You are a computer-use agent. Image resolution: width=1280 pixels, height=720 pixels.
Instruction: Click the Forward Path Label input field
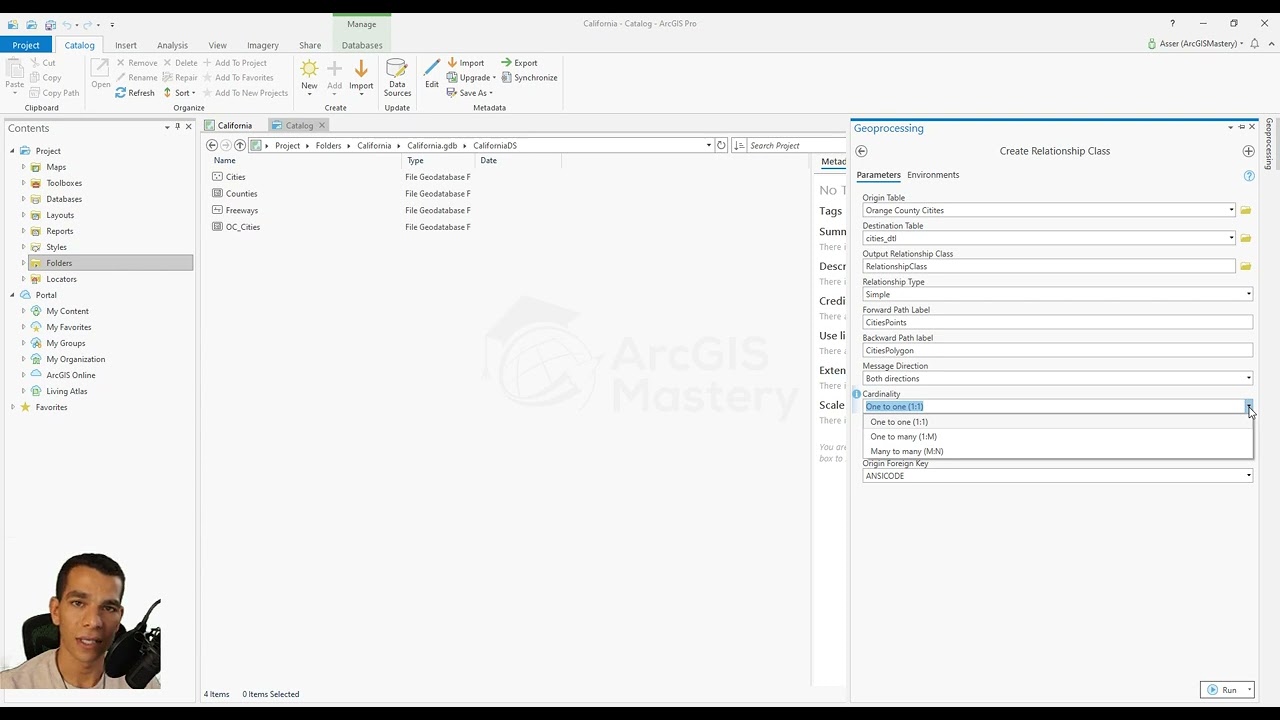click(x=1058, y=323)
